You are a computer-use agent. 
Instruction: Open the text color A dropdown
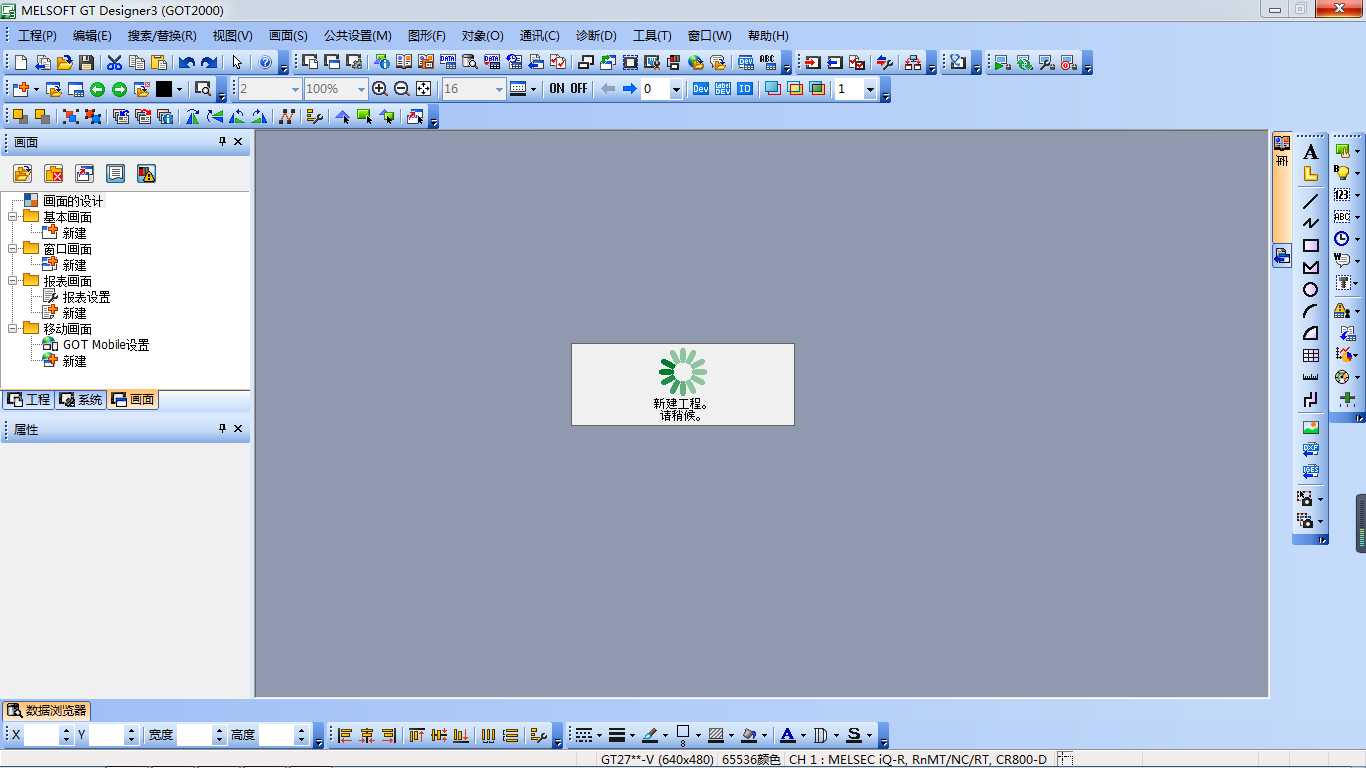coord(803,735)
